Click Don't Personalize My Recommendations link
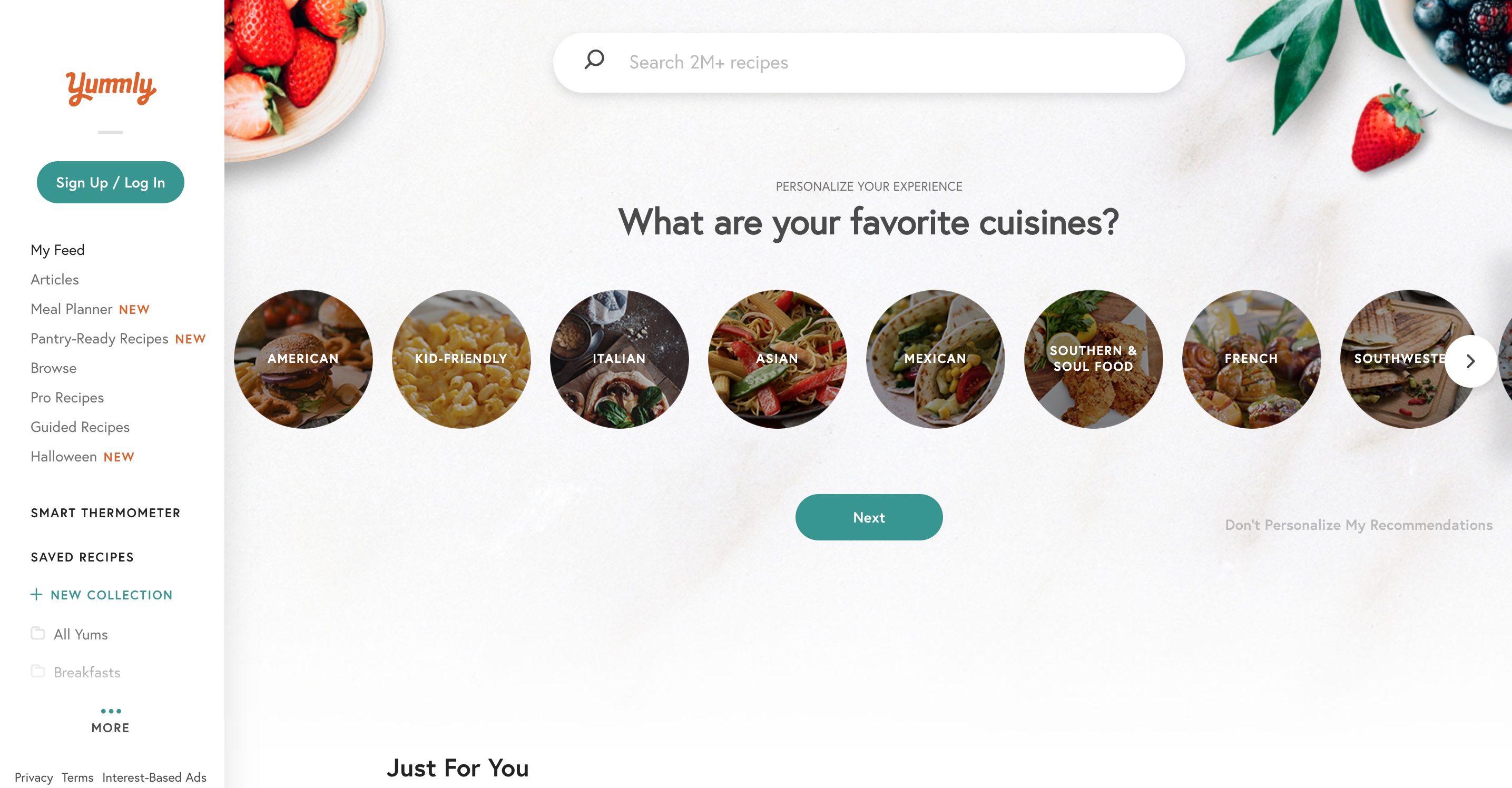Screen dimensions: 1512x788 [x=1358, y=525]
